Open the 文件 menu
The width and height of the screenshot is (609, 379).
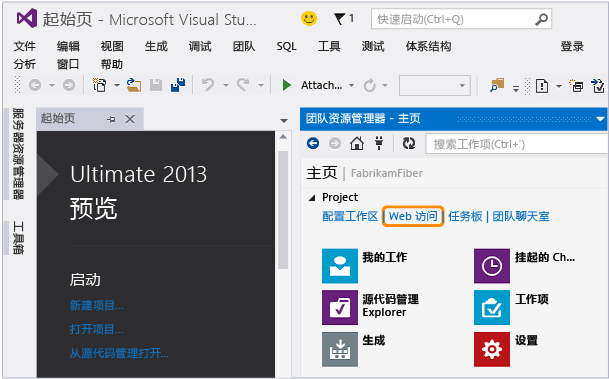pyautogui.click(x=24, y=46)
